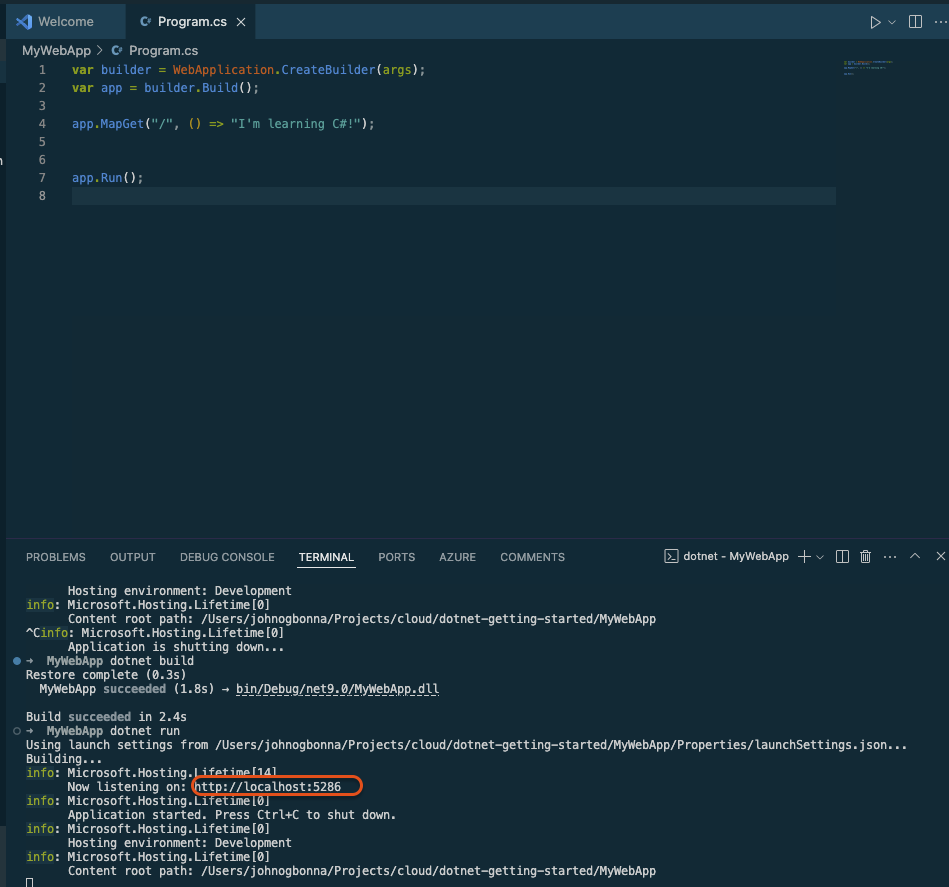Viewport: 949px width, 887px height.
Task: Click the blue command marker beside dotnet build
Action: click(17, 661)
